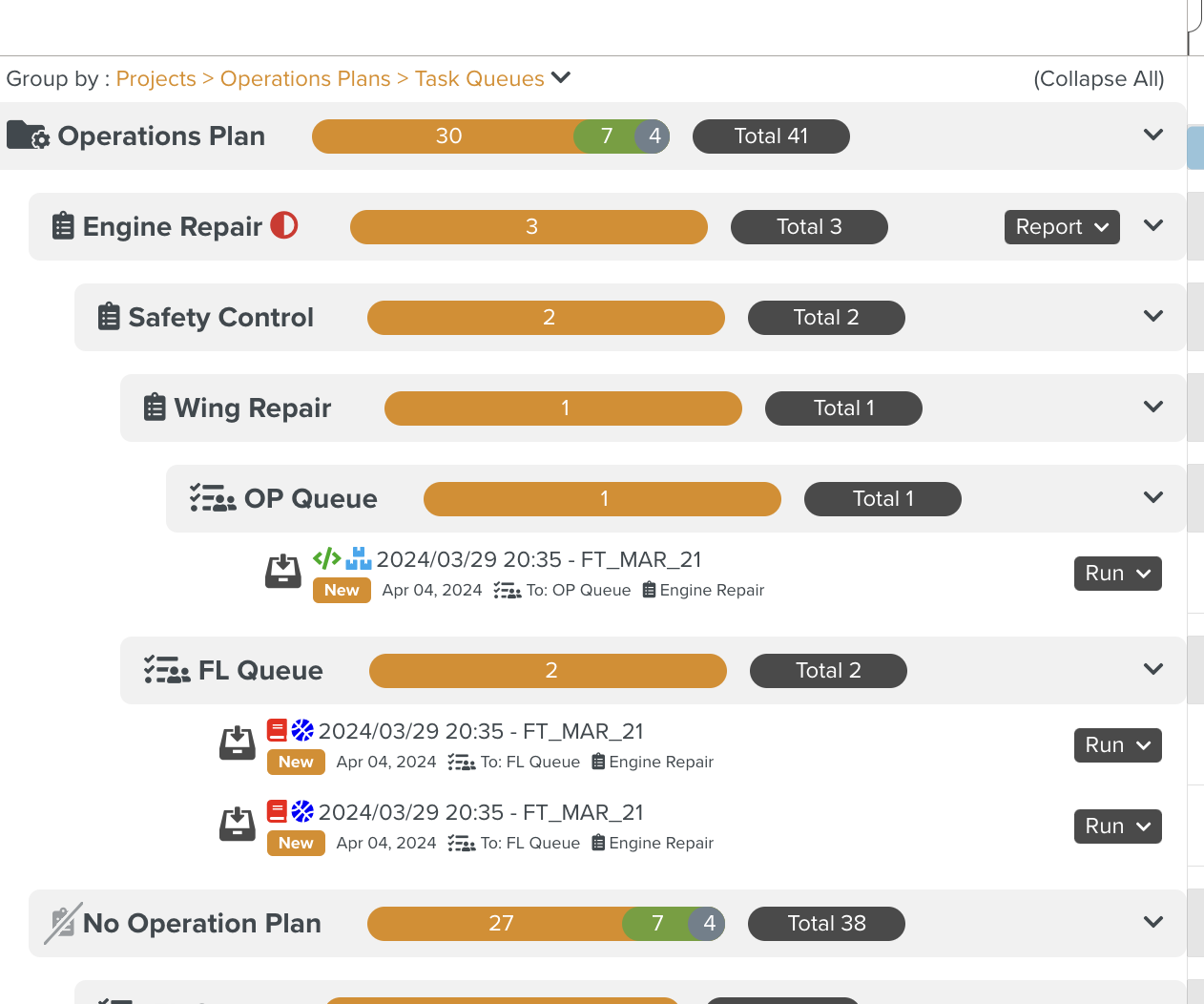The height and width of the screenshot is (1004, 1204).
Task: Click the Safety Control clipboard icon
Action: pyautogui.click(x=110, y=317)
